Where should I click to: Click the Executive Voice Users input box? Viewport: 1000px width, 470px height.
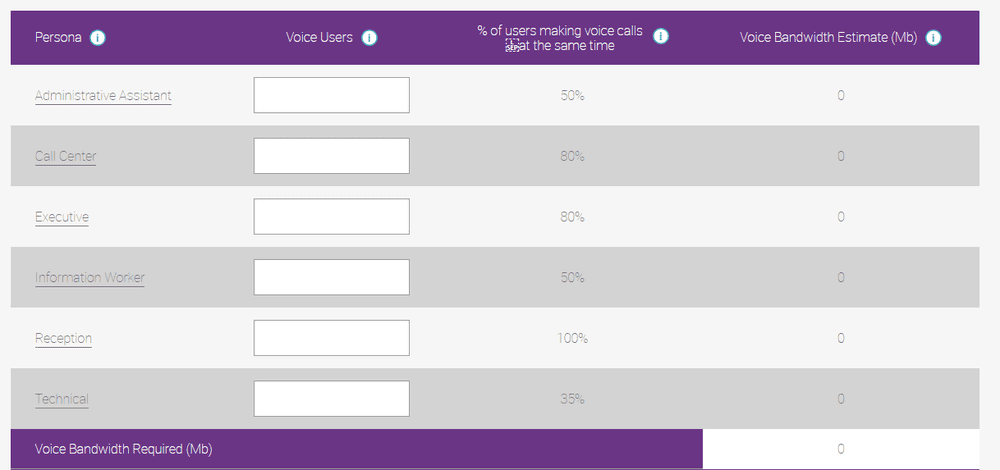(x=331, y=216)
